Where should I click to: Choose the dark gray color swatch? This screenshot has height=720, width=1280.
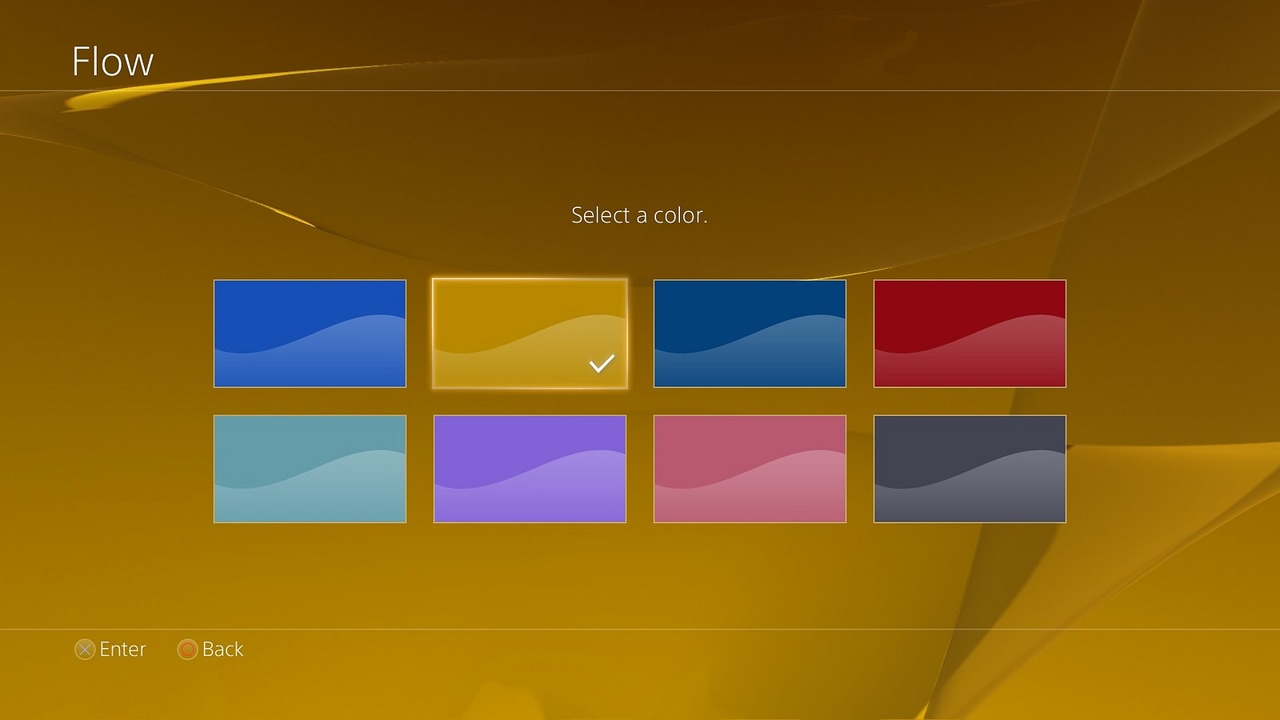[x=969, y=468]
